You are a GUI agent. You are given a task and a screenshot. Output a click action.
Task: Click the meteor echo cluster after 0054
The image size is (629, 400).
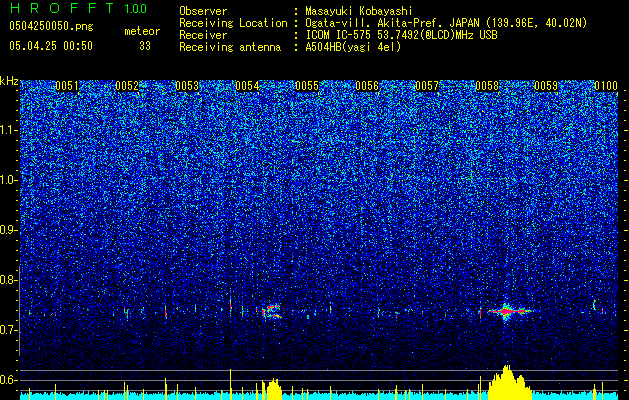tap(271, 311)
